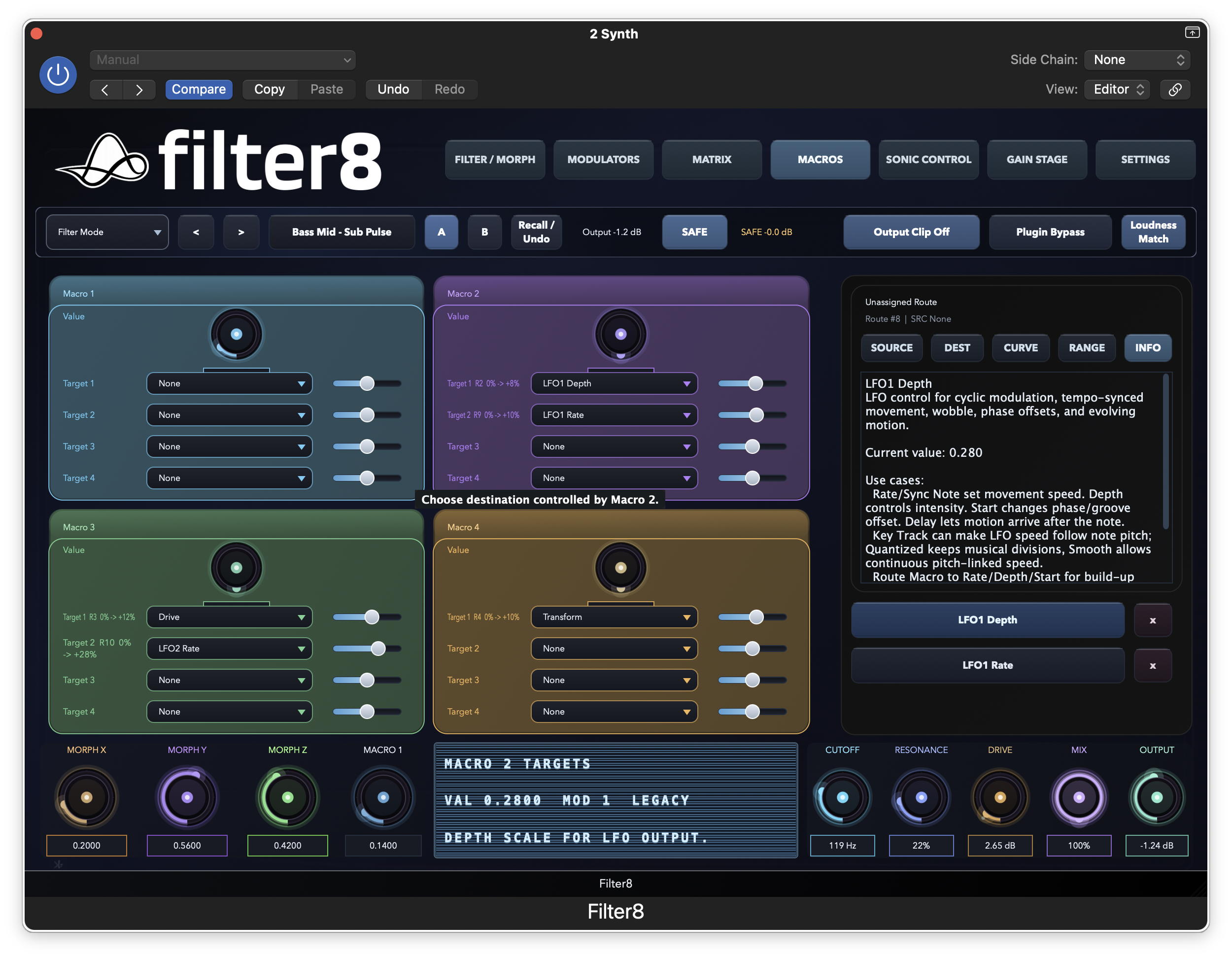1232x959 pixels.
Task: Select the LFO1 Depth route button
Action: tap(987, 620)
